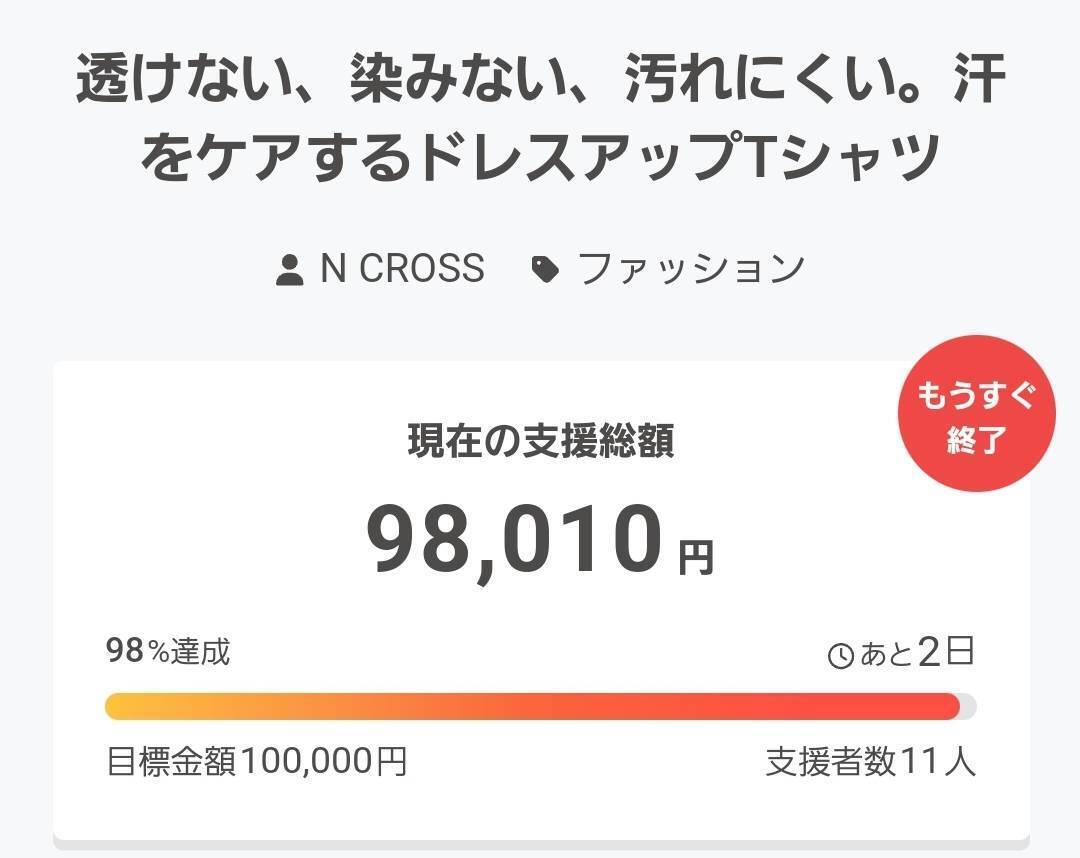Click the 2 in the days remaining

tap(929, 652)
